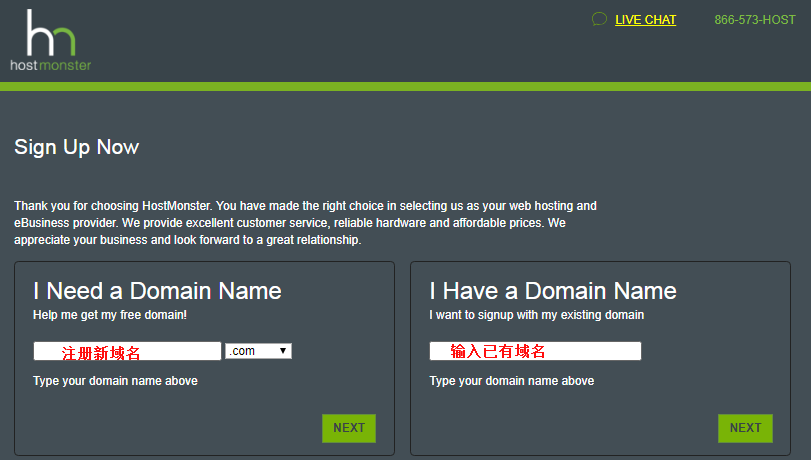811x460 pixels.
Task: Click the live chat speech bubble icon
Action: [x=599, y=19]
